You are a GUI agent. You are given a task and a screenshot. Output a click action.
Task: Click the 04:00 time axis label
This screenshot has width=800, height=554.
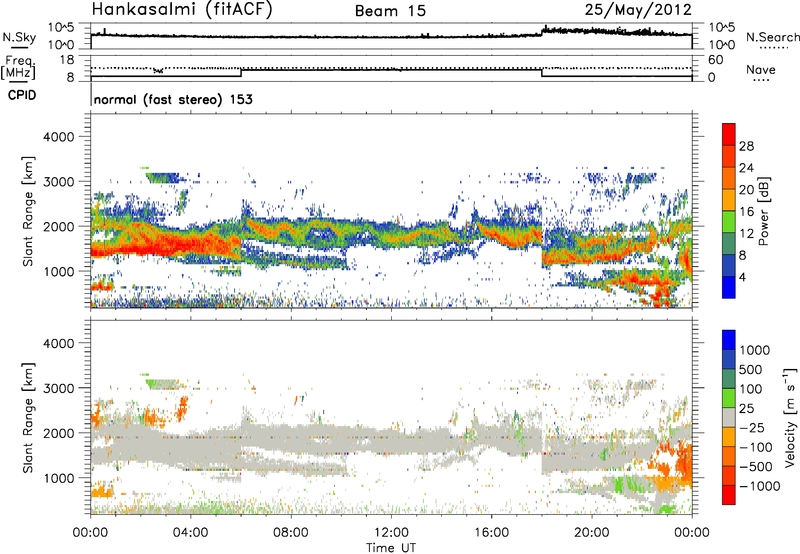[x=190, y=533]
